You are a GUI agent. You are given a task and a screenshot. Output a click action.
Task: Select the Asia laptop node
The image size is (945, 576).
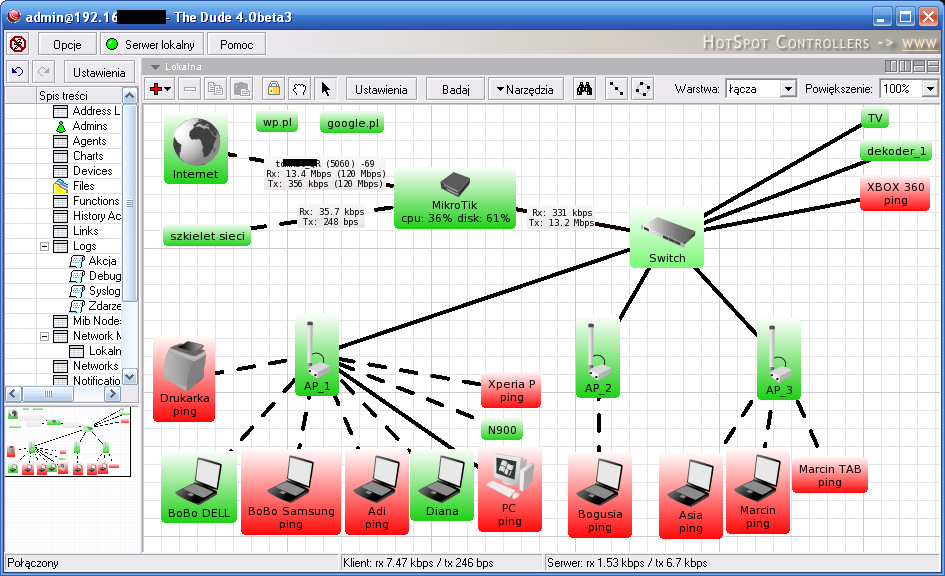691,496
